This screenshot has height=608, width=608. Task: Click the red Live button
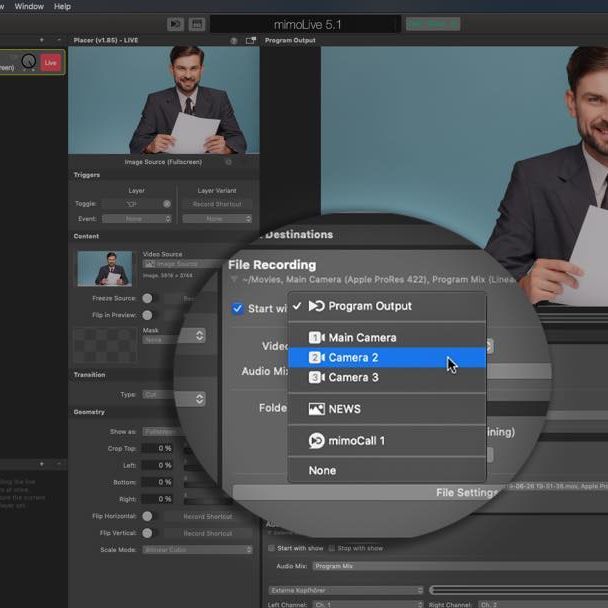[50, 63]
